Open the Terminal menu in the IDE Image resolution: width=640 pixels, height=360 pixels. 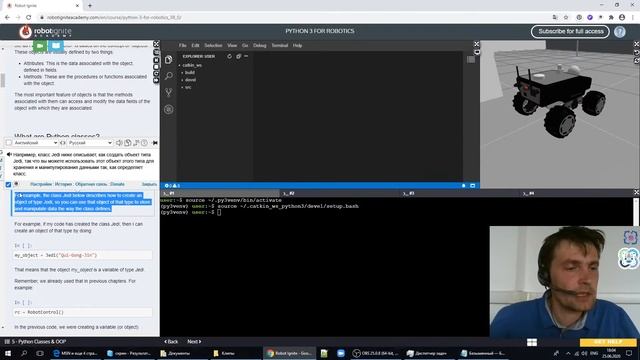(280, 45)
